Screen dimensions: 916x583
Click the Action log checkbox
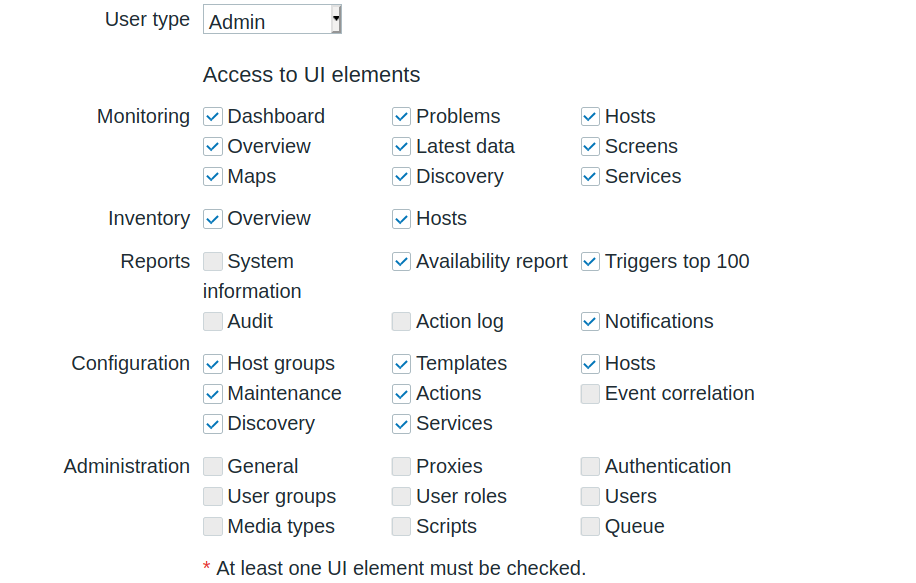point(401,322)
